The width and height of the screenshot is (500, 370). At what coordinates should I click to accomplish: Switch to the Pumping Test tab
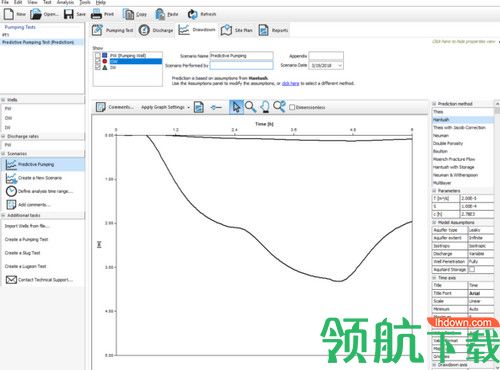[x=112, y=30]
